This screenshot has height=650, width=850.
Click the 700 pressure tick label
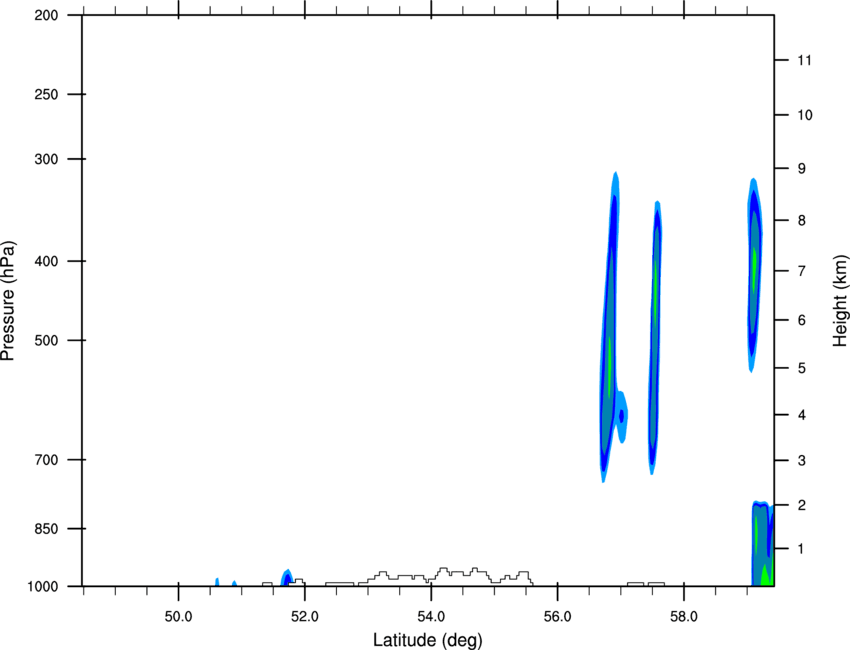point(46,460)
